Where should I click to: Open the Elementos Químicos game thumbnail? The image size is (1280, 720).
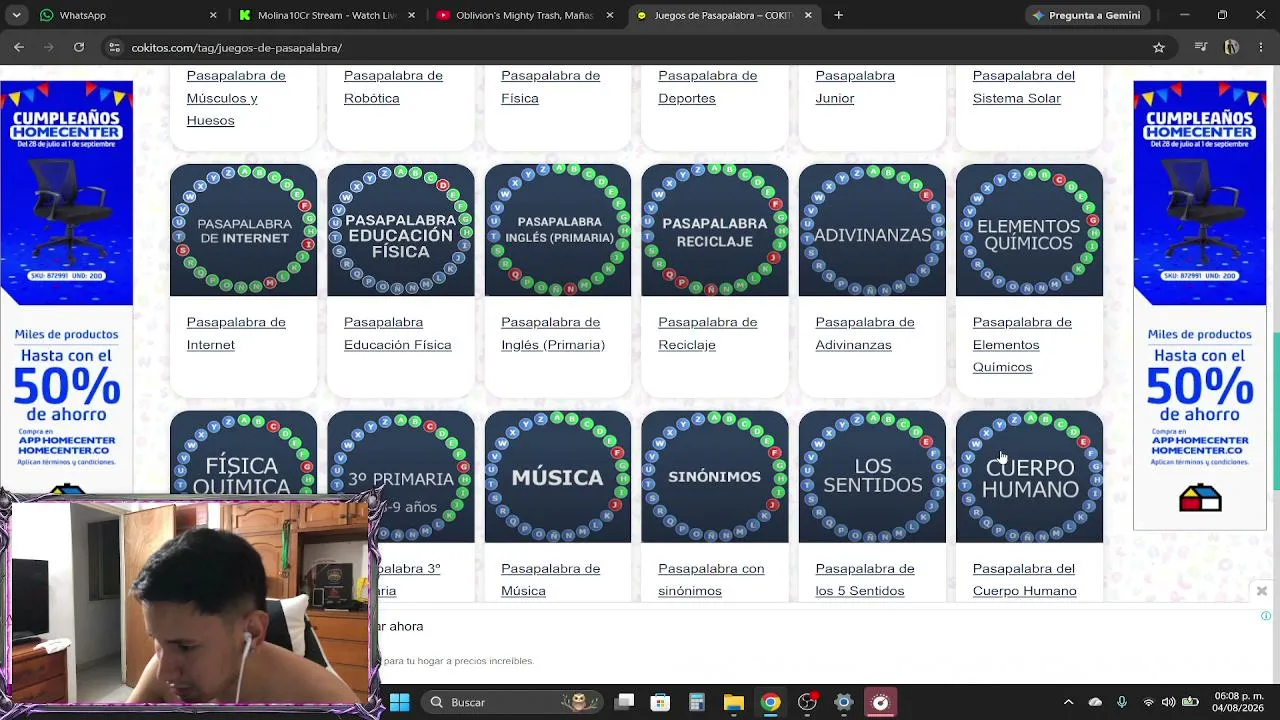pyautogui.click(x=1029, y=230)
